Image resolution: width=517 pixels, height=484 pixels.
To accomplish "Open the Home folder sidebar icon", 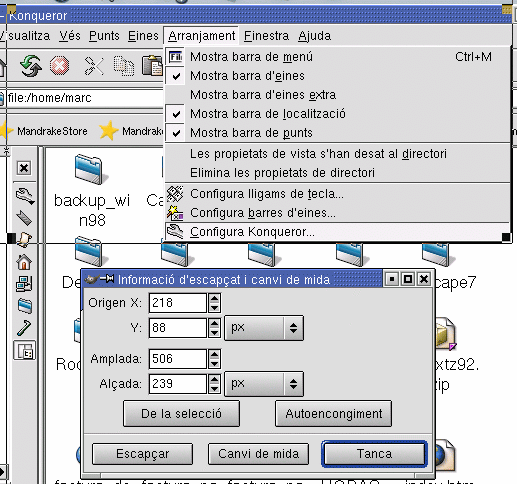I will pos(24,262).
